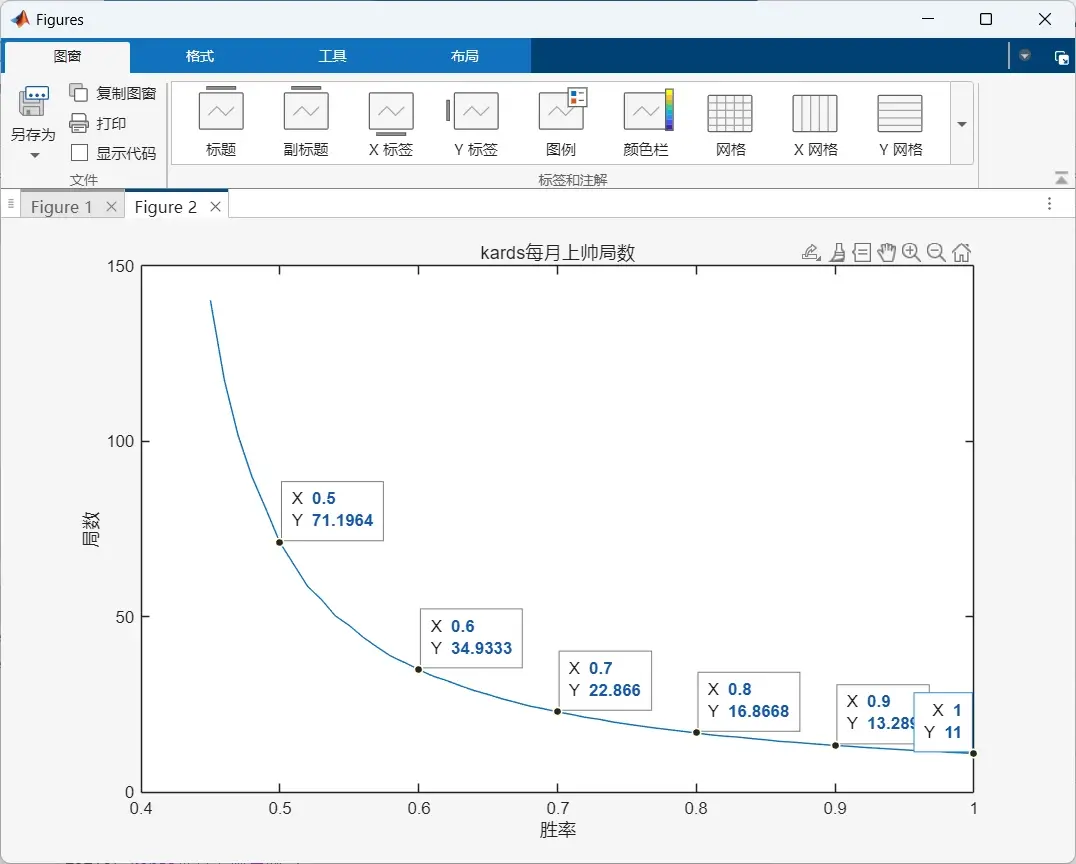Enable the 显示代码 checkbox
Screen dimensions: 1076x864
tap(80, 152)
